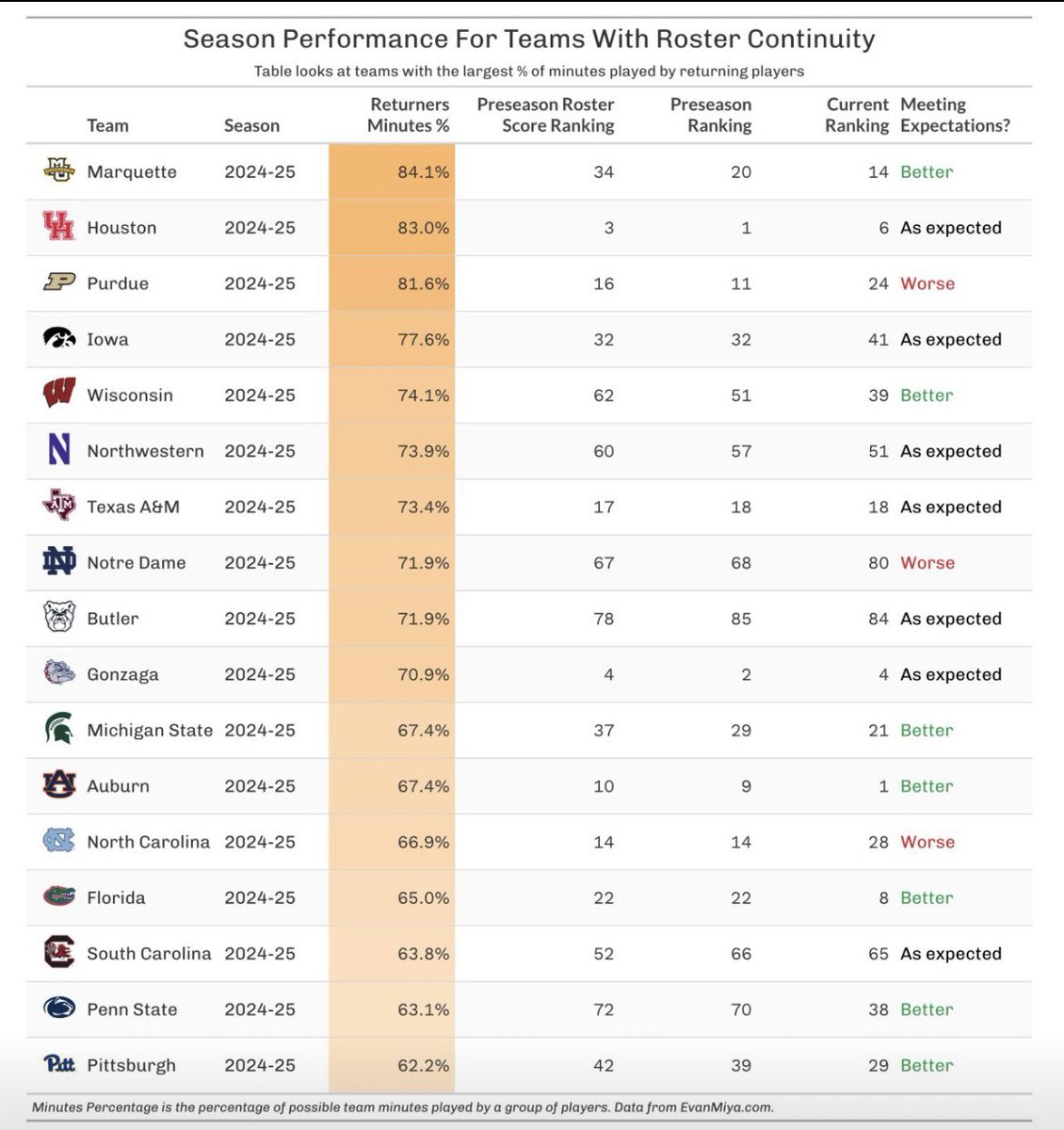Click the 84.1% shaded cell for Marquette
The image size is (1064, 1130).
392,171
